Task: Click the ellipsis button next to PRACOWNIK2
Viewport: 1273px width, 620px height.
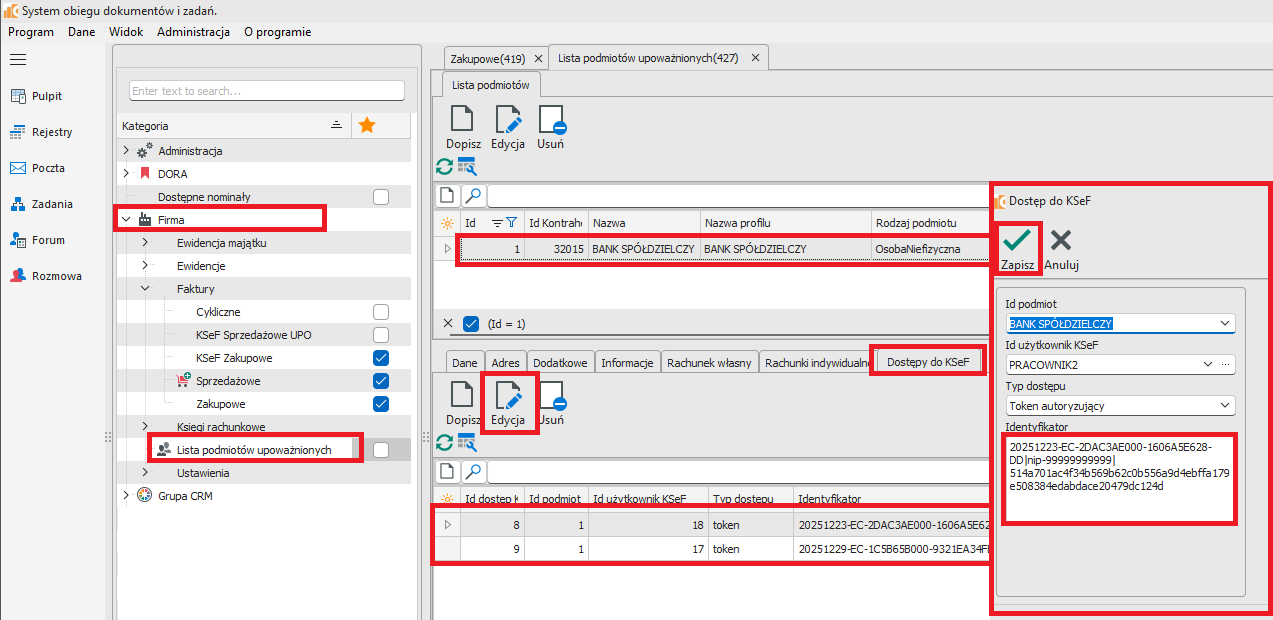Action: pyautogui.click(x=1226, y=365)
